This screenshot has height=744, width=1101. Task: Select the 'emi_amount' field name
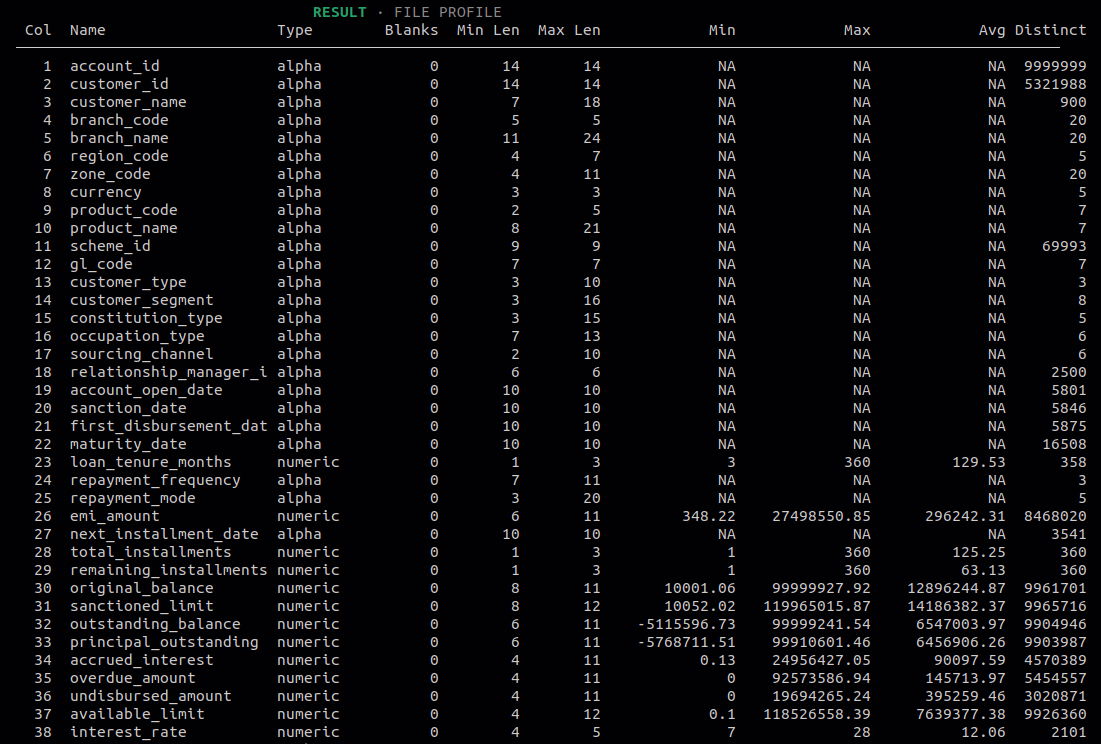click(x=114, y=517)
